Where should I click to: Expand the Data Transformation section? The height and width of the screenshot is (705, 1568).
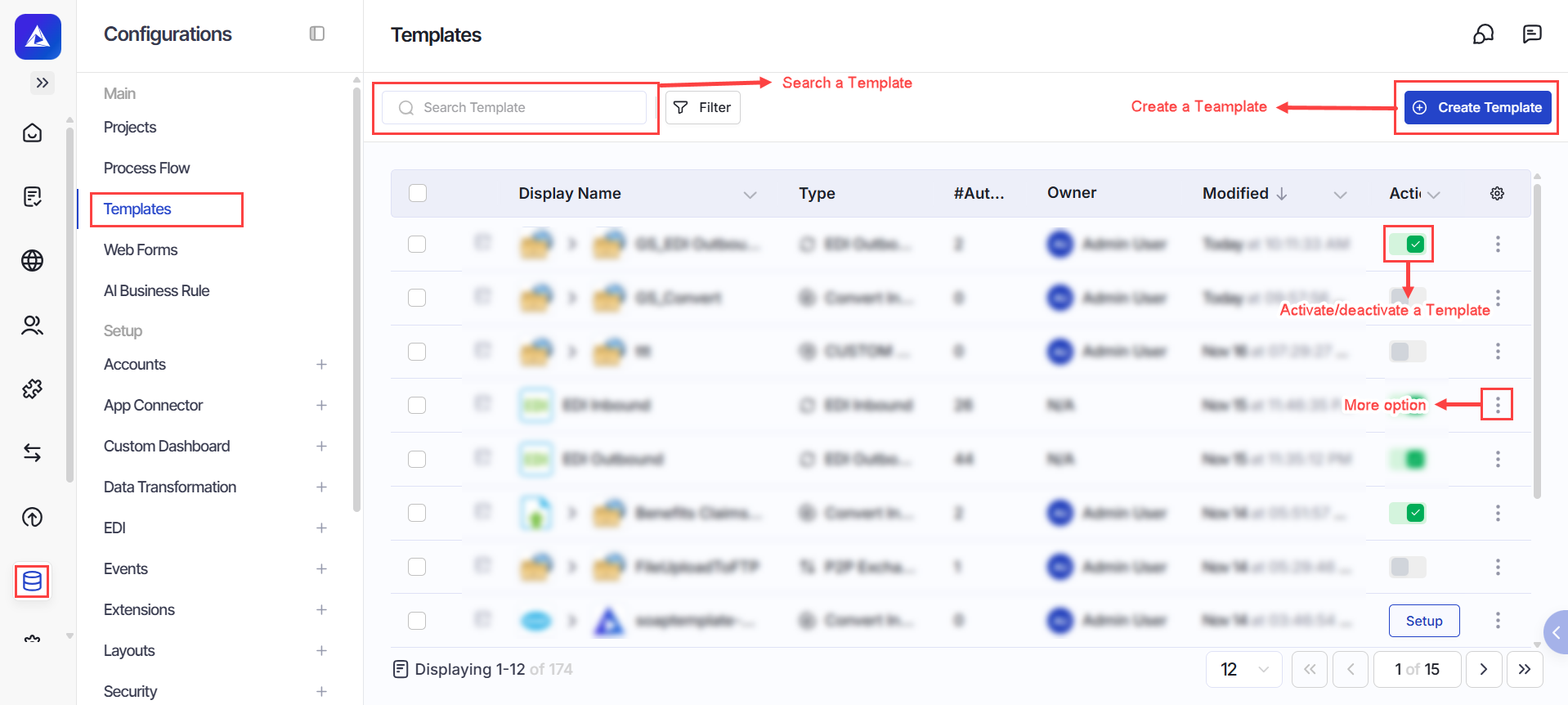tap(322, 487)
